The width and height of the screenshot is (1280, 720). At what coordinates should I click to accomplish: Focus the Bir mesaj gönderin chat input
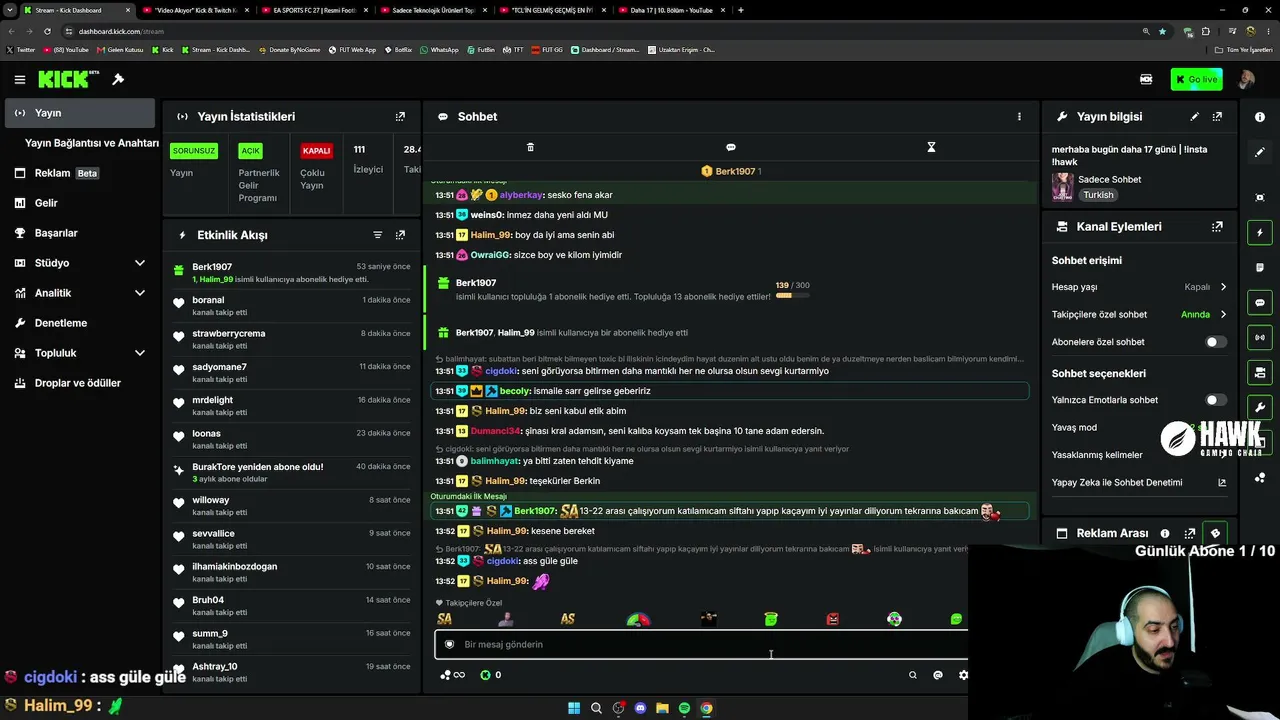click(x=701, y=645)
